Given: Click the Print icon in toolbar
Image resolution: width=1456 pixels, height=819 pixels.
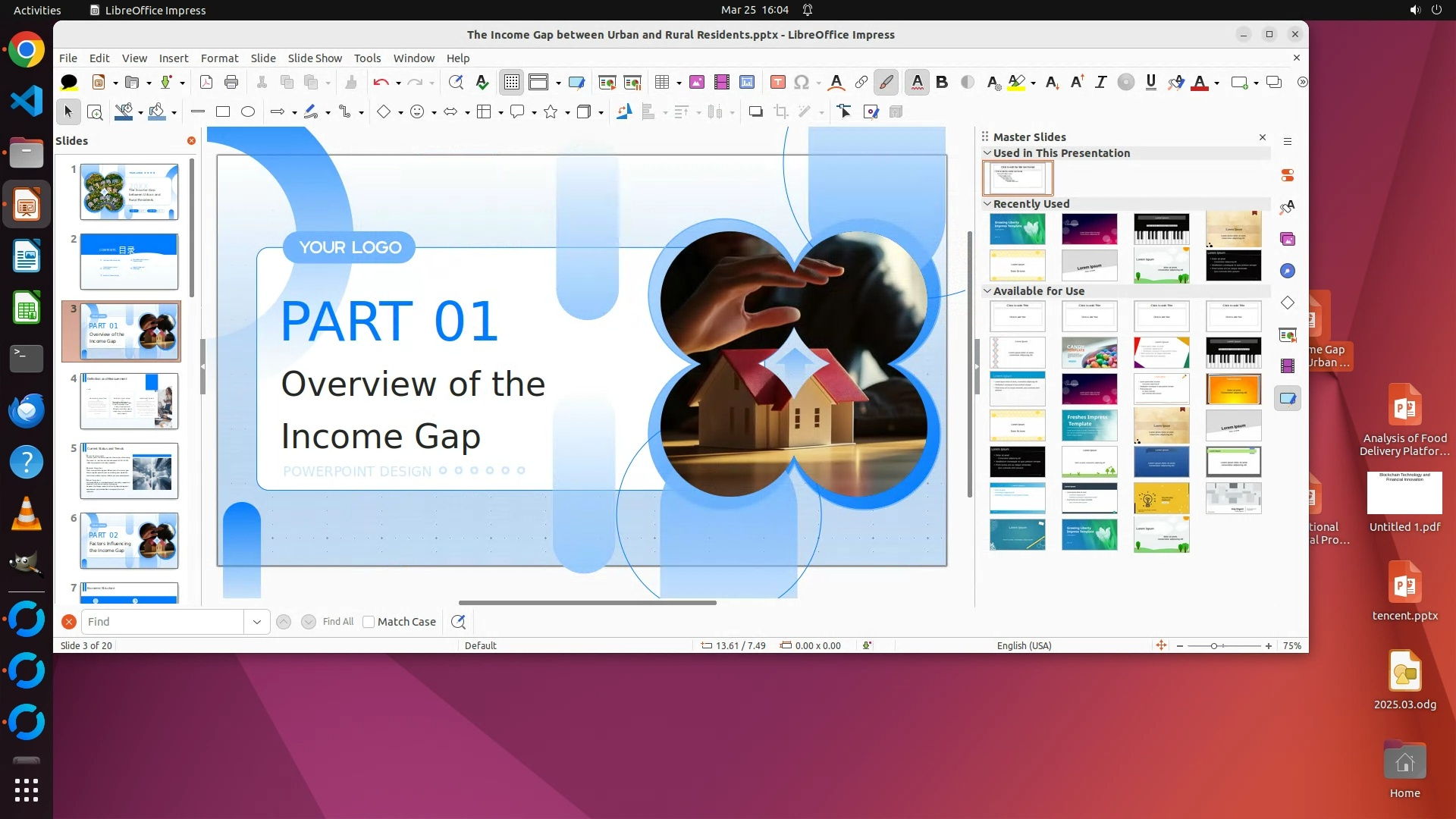Looking at the screenshot, I should pyautogui.click(x=231, y=83).
